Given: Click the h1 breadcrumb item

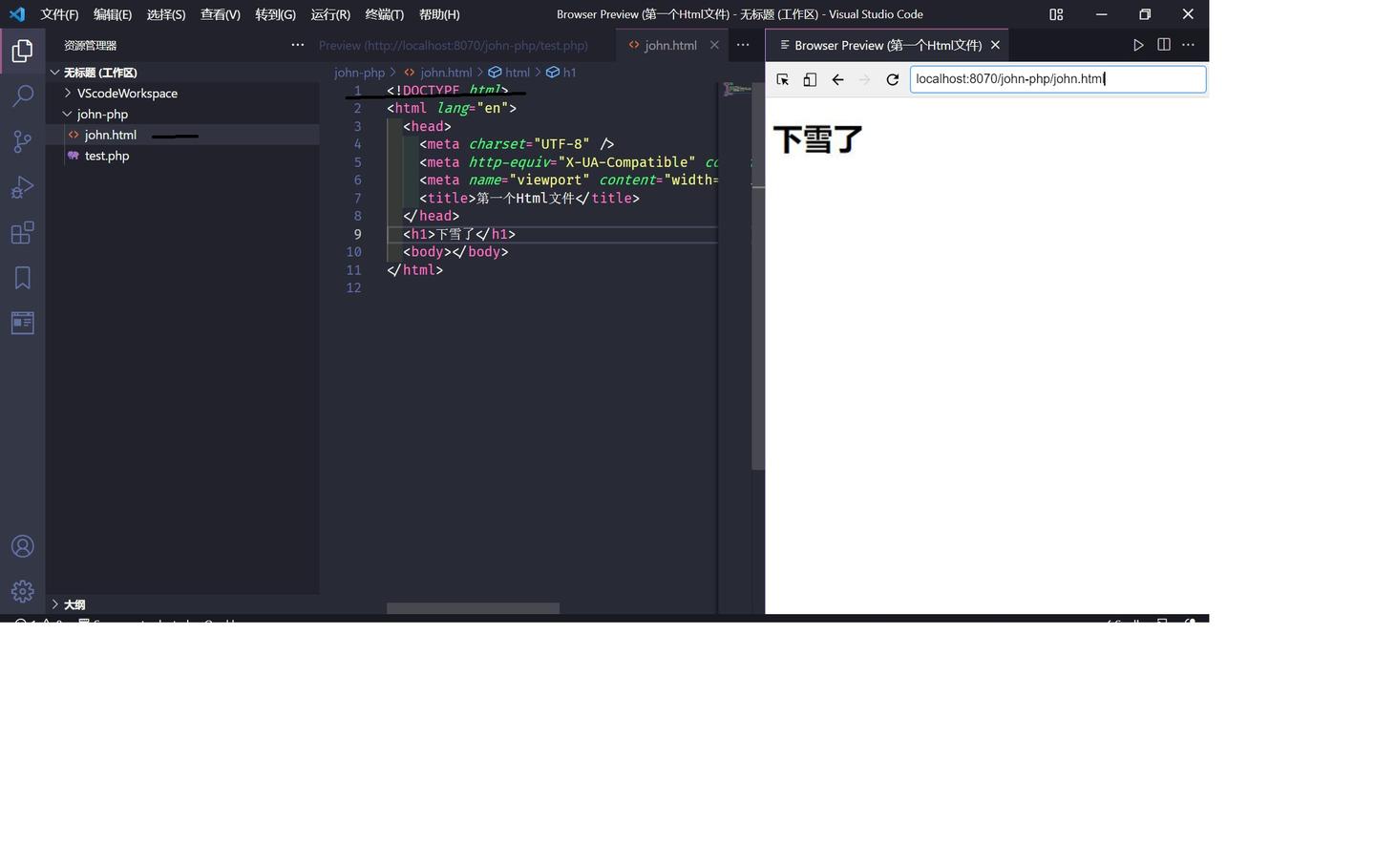Looking at the screenshot, I should [570, 73].
